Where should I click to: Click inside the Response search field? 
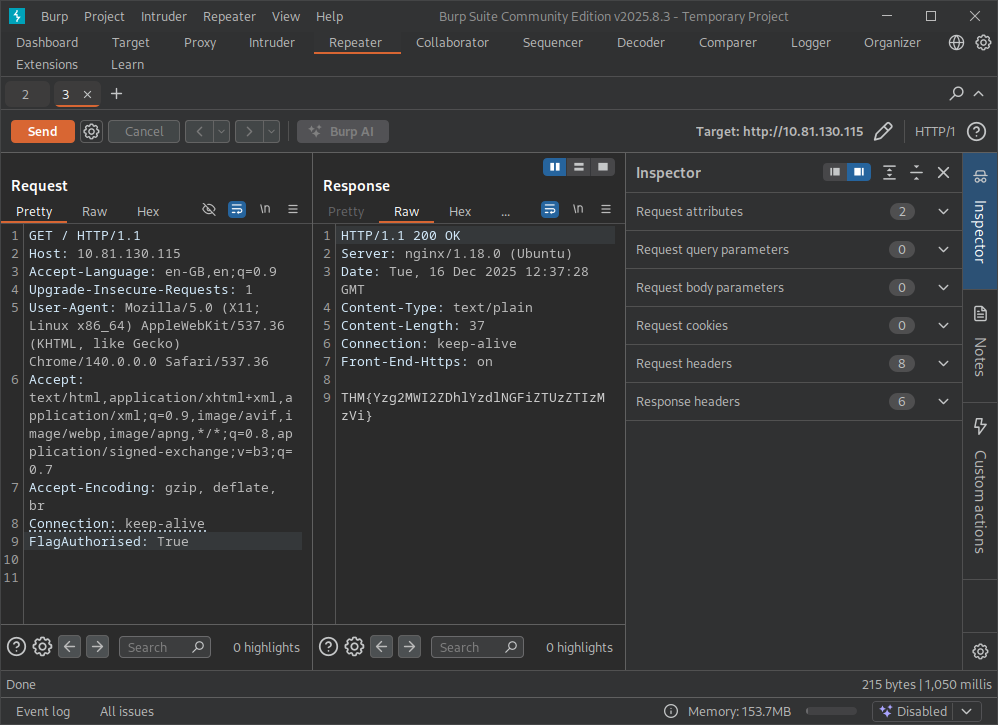tap(470, 646)
